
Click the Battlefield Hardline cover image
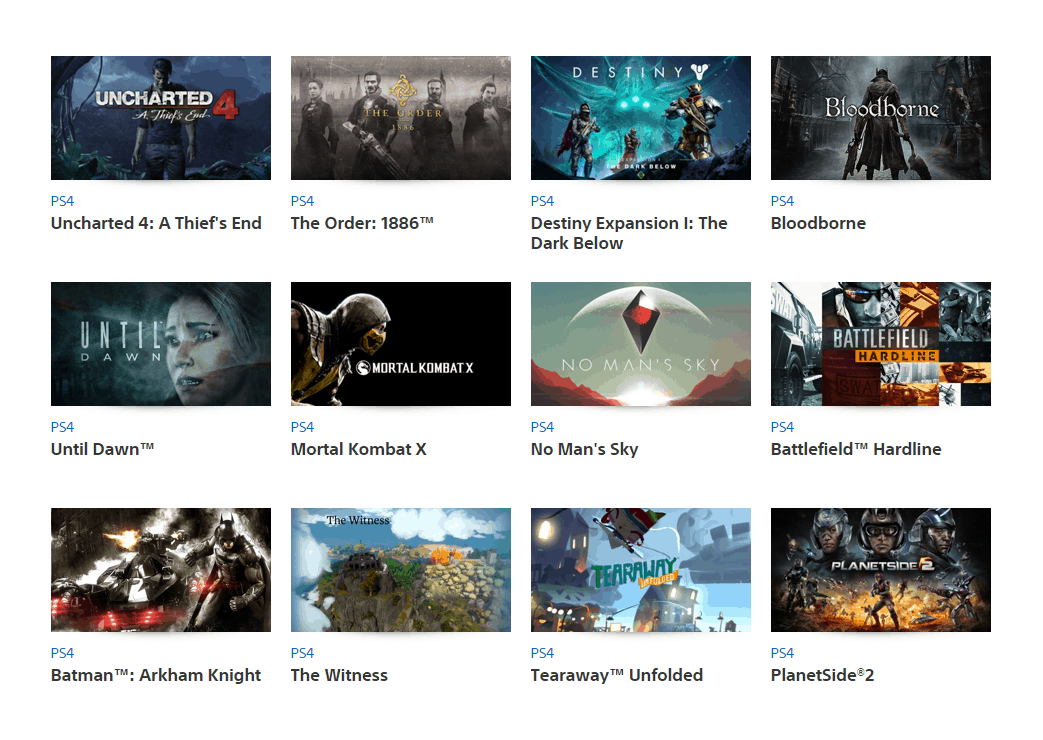pyautogui.click(x=881, y=344)
